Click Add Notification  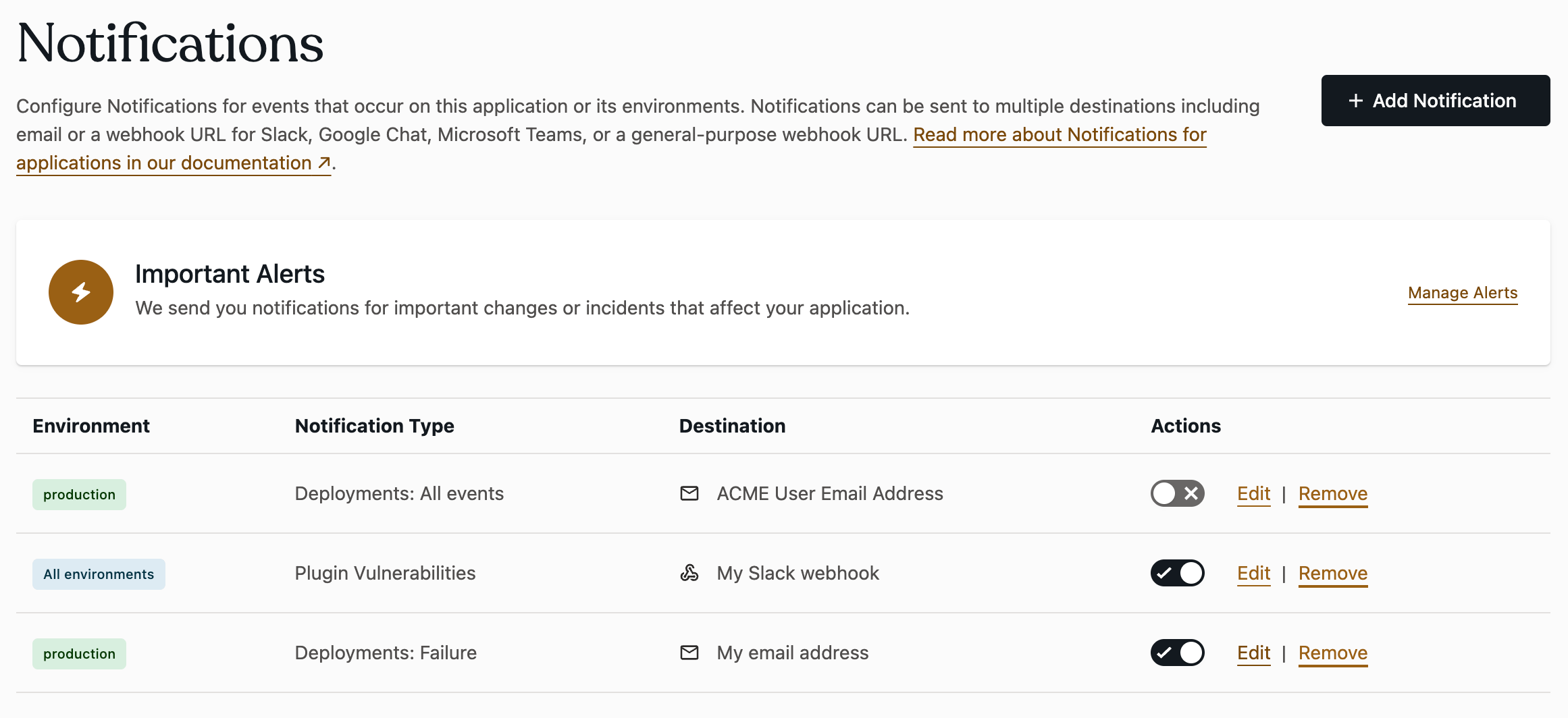1435,100
